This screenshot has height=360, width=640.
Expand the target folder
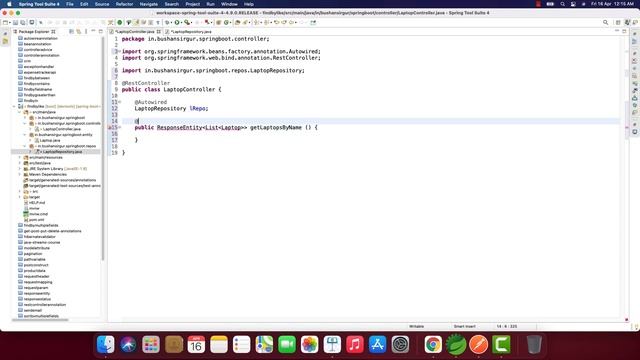coord(20,197)
